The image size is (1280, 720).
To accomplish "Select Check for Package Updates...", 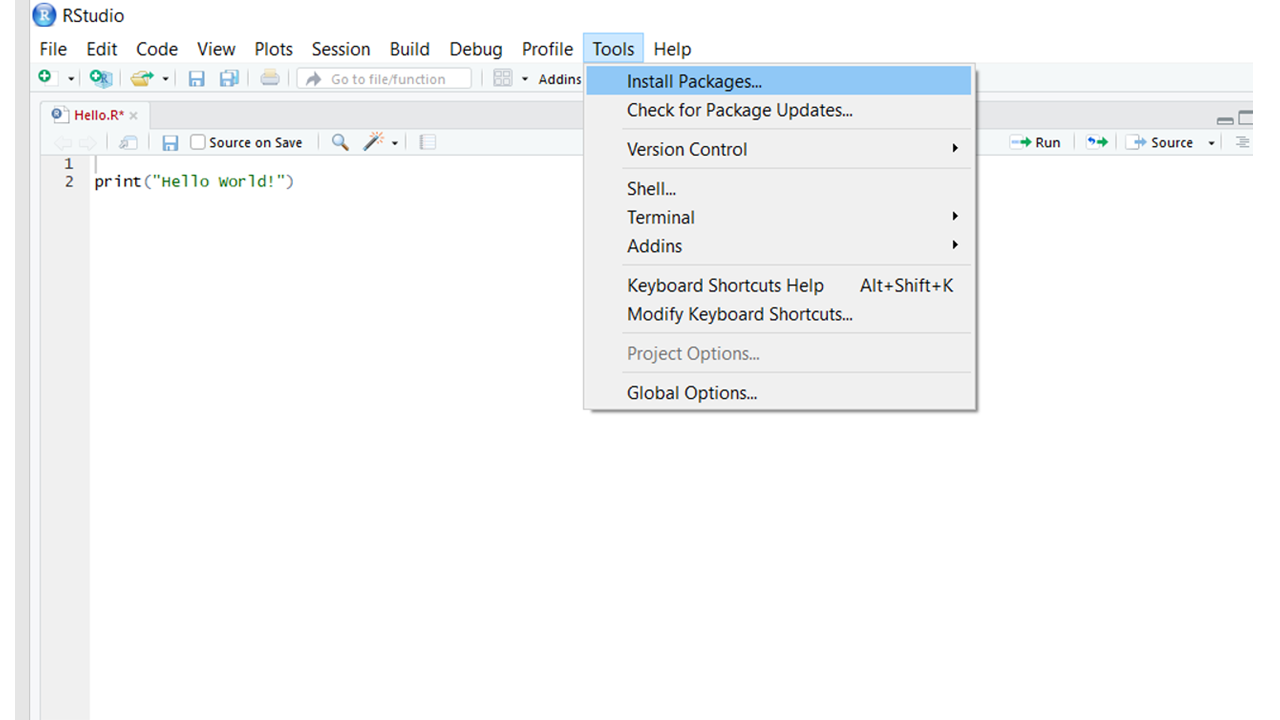I will click(779, 110).
